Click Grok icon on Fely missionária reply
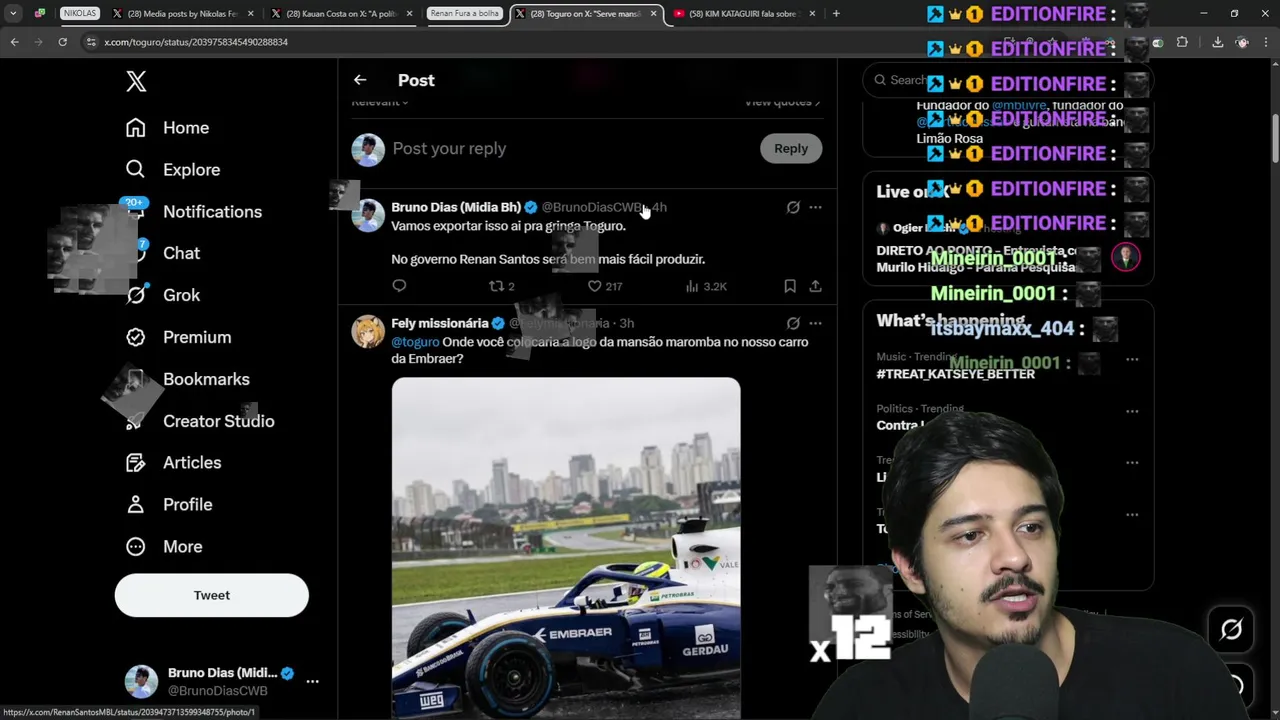The width and height of the screenshot is (1280, 720). tap(793, 323)
